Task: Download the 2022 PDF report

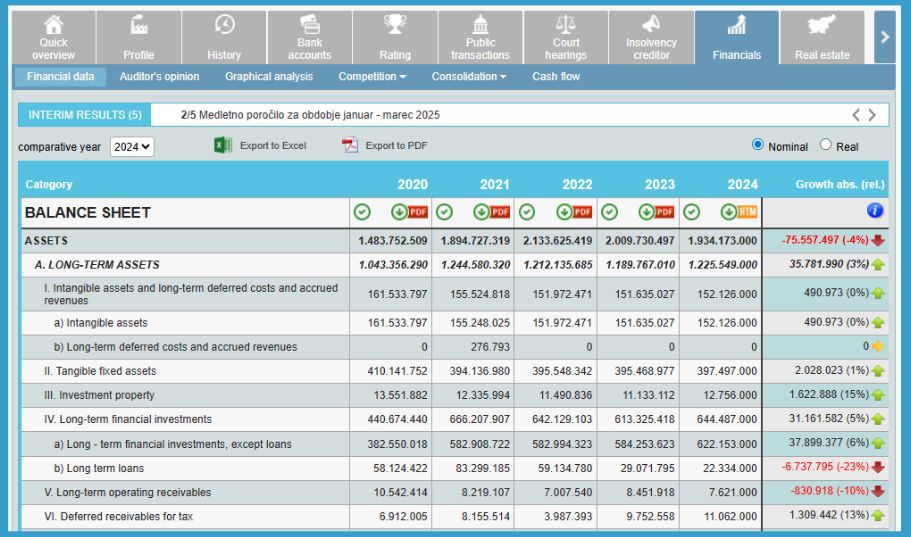Action: tap(575, 212)
